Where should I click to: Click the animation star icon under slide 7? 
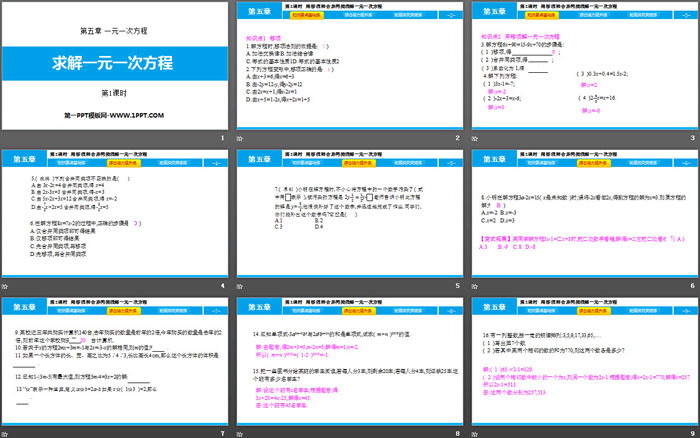(x=4, y=434)
